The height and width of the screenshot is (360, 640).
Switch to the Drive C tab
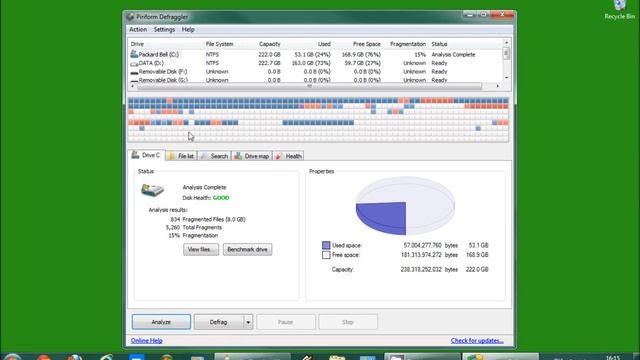tap(147, 155)
